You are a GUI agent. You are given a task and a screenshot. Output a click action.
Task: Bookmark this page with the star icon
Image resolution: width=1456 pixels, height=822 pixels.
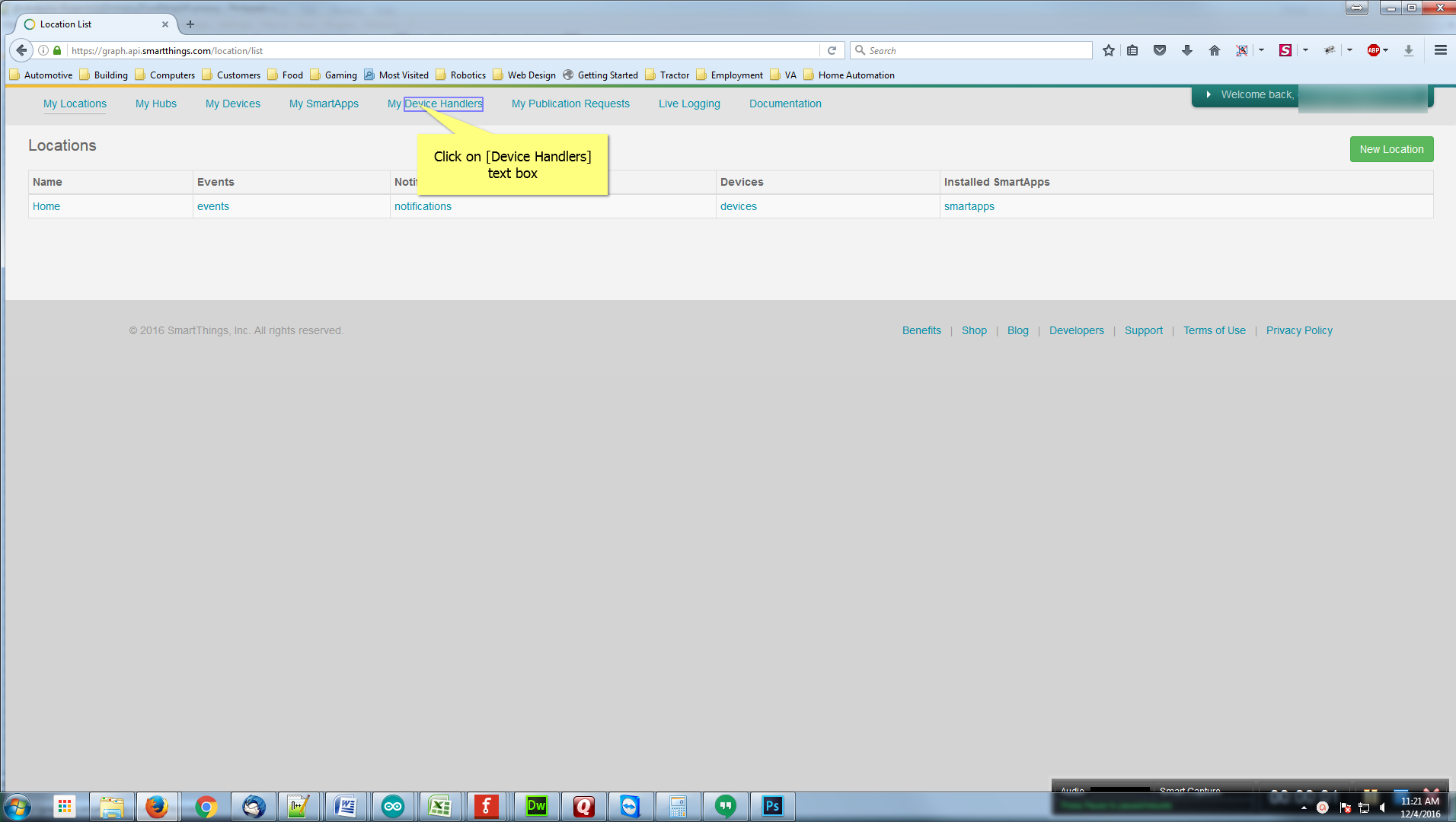tap(1109, 50)
